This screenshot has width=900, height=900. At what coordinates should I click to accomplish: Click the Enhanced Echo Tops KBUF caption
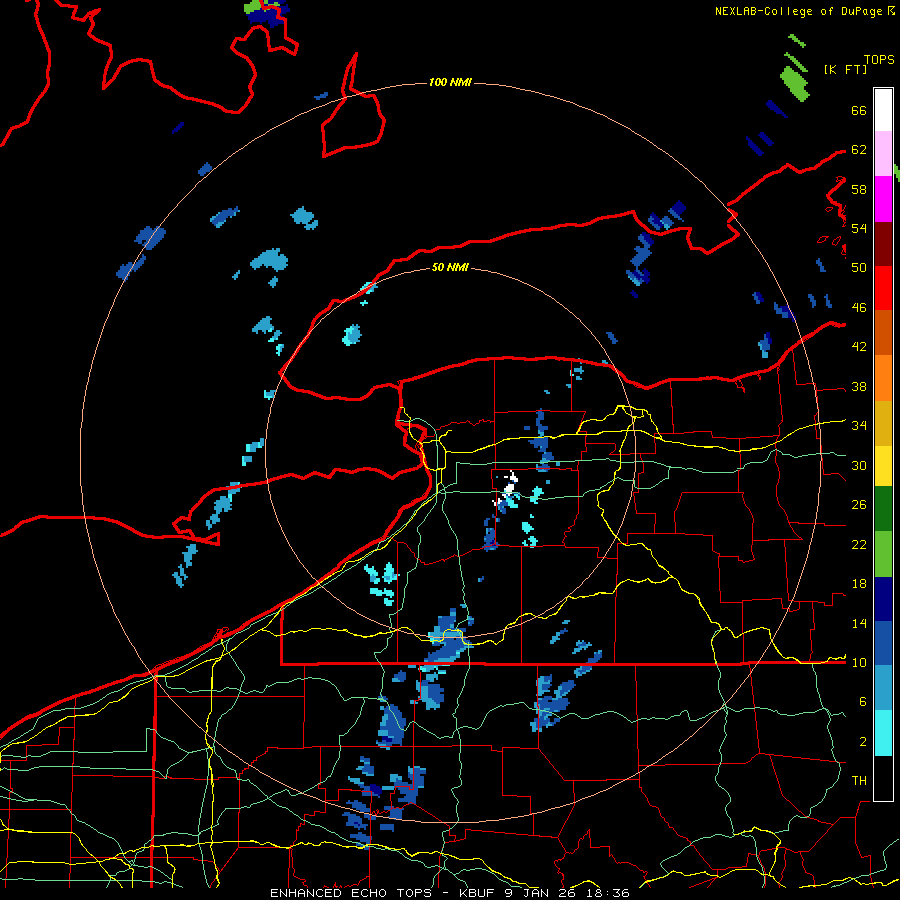450,893
